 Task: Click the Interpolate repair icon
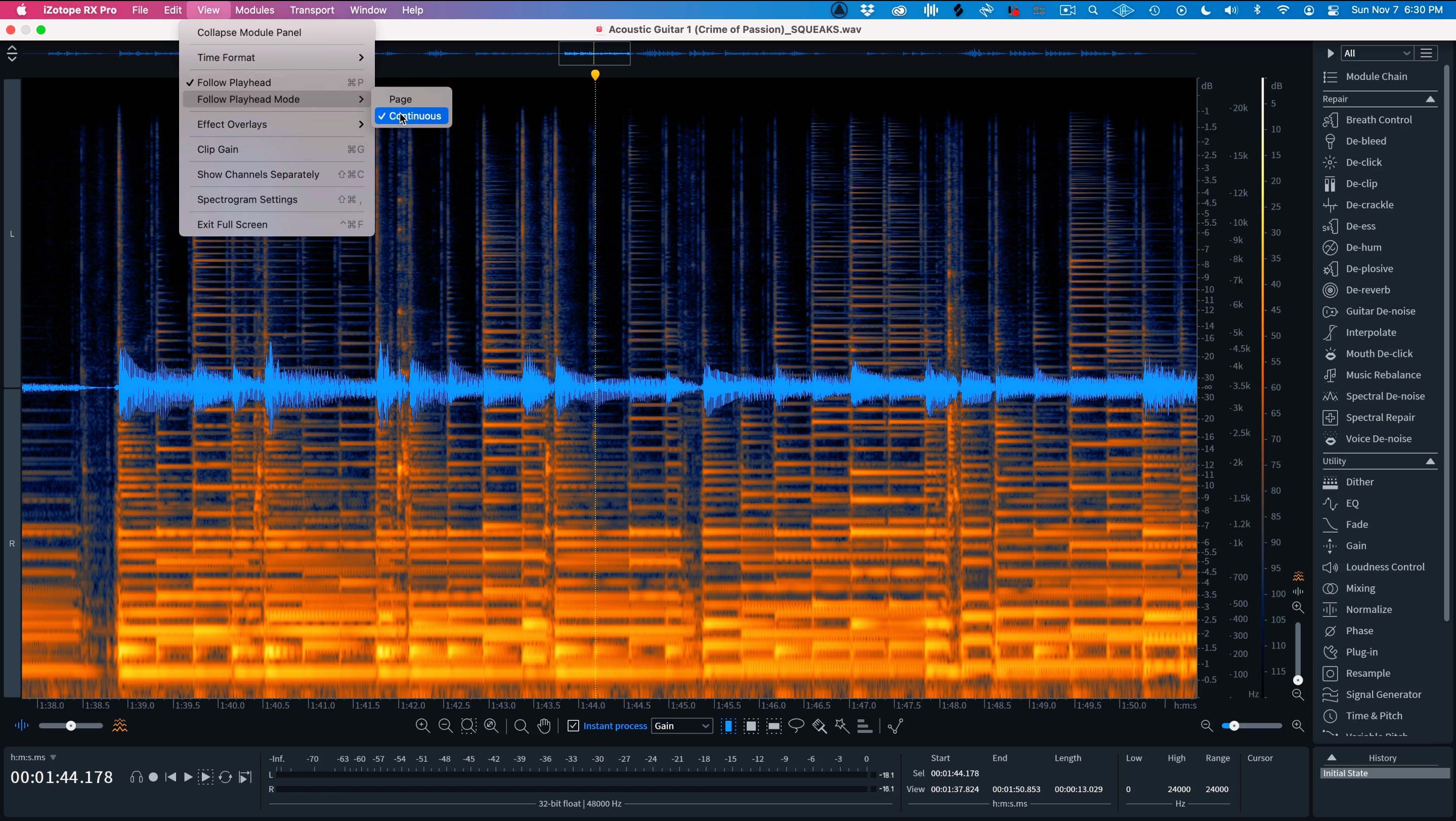[1330, 332]
